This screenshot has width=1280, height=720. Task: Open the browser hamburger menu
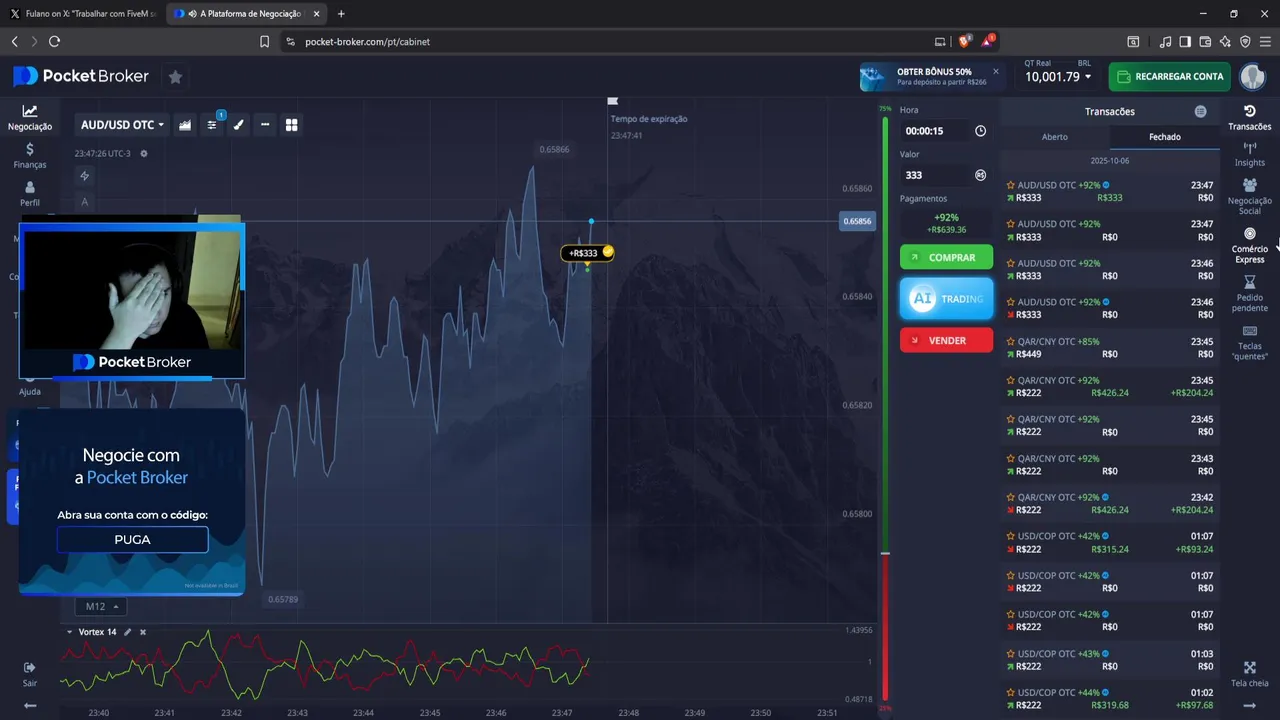(x=1265, y=42)
